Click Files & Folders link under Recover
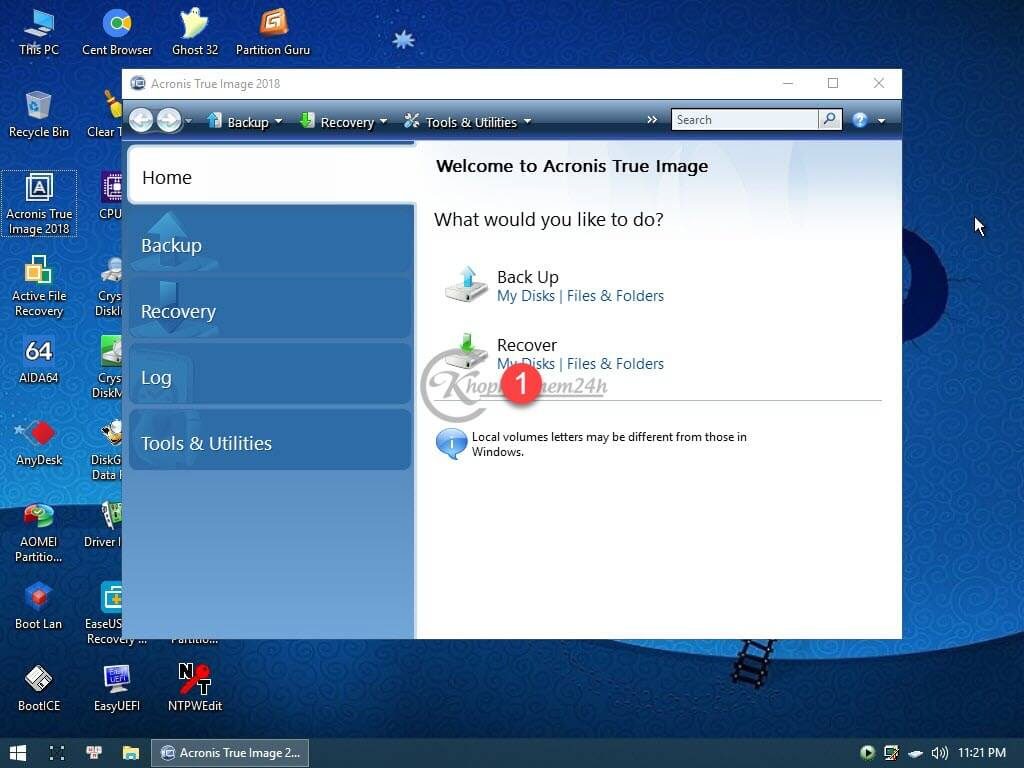Image resolution: width=1024 pixels, height=768 pixels. [x=615, y=364]
